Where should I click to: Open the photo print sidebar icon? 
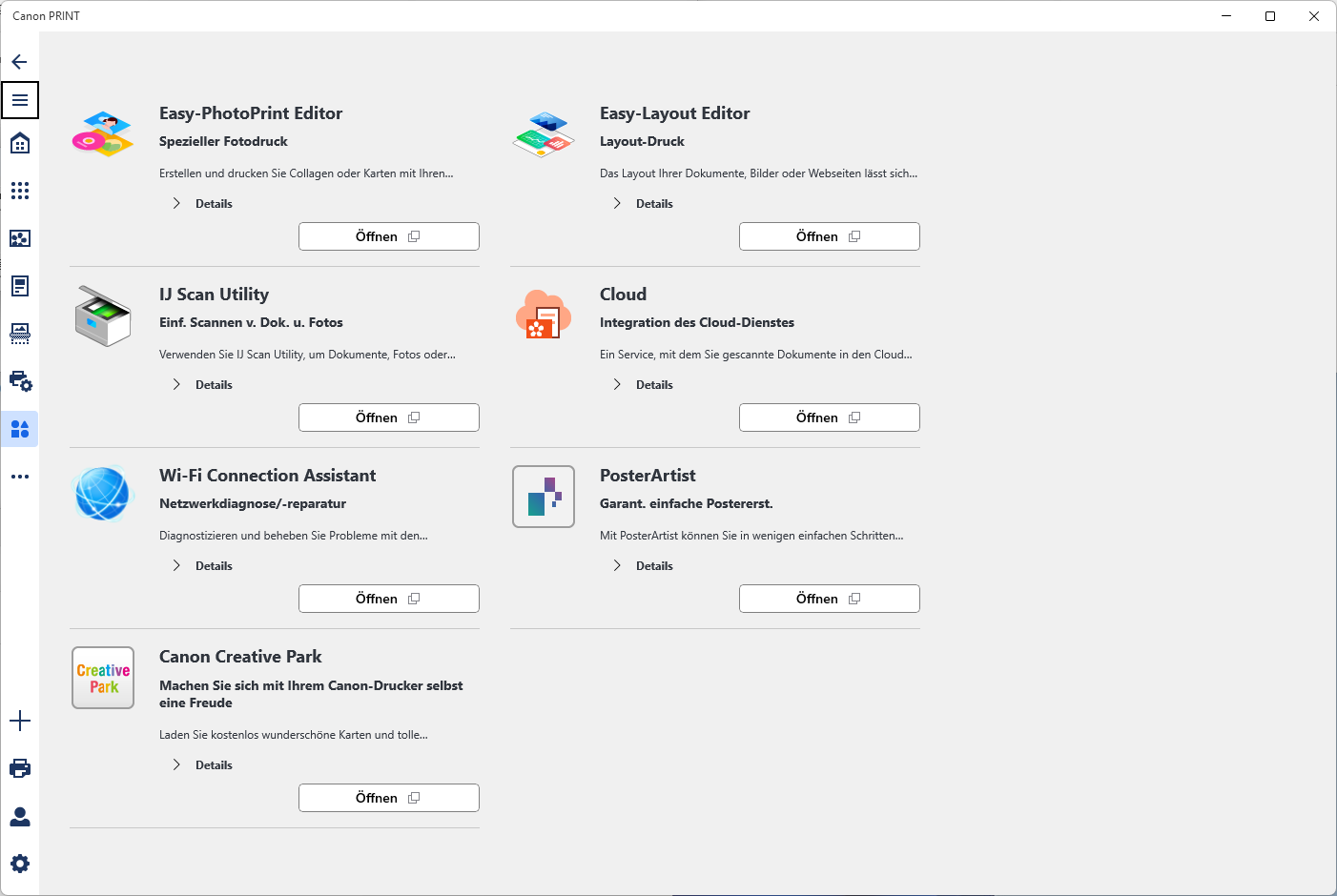pos(20,238)
